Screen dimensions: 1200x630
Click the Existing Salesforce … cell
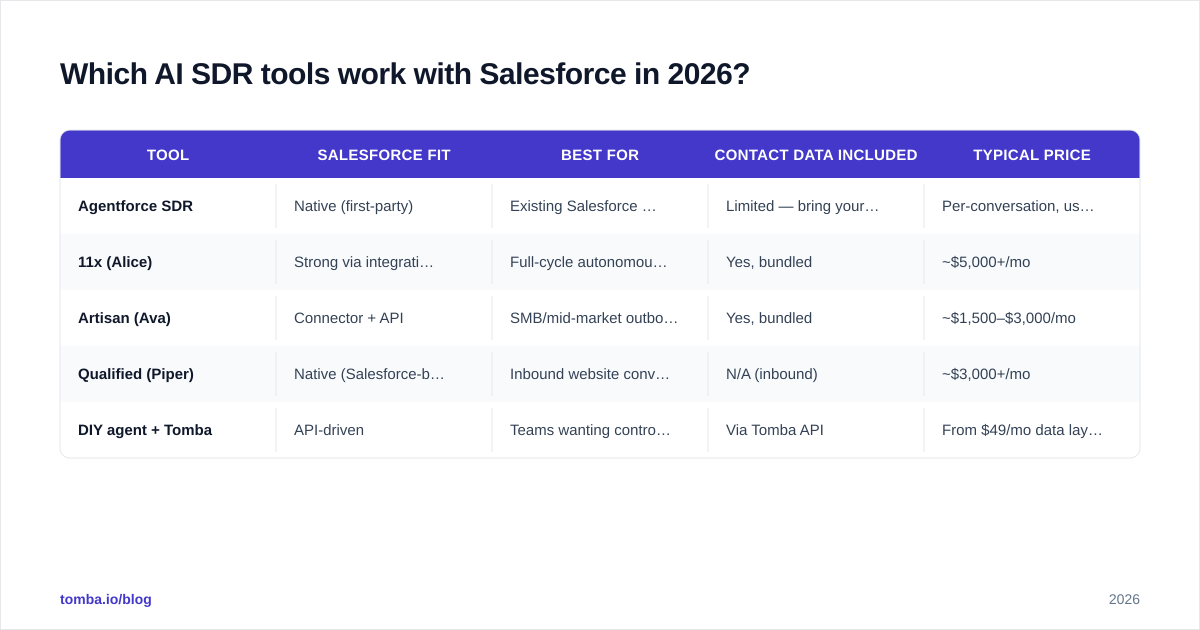[600, 206]
